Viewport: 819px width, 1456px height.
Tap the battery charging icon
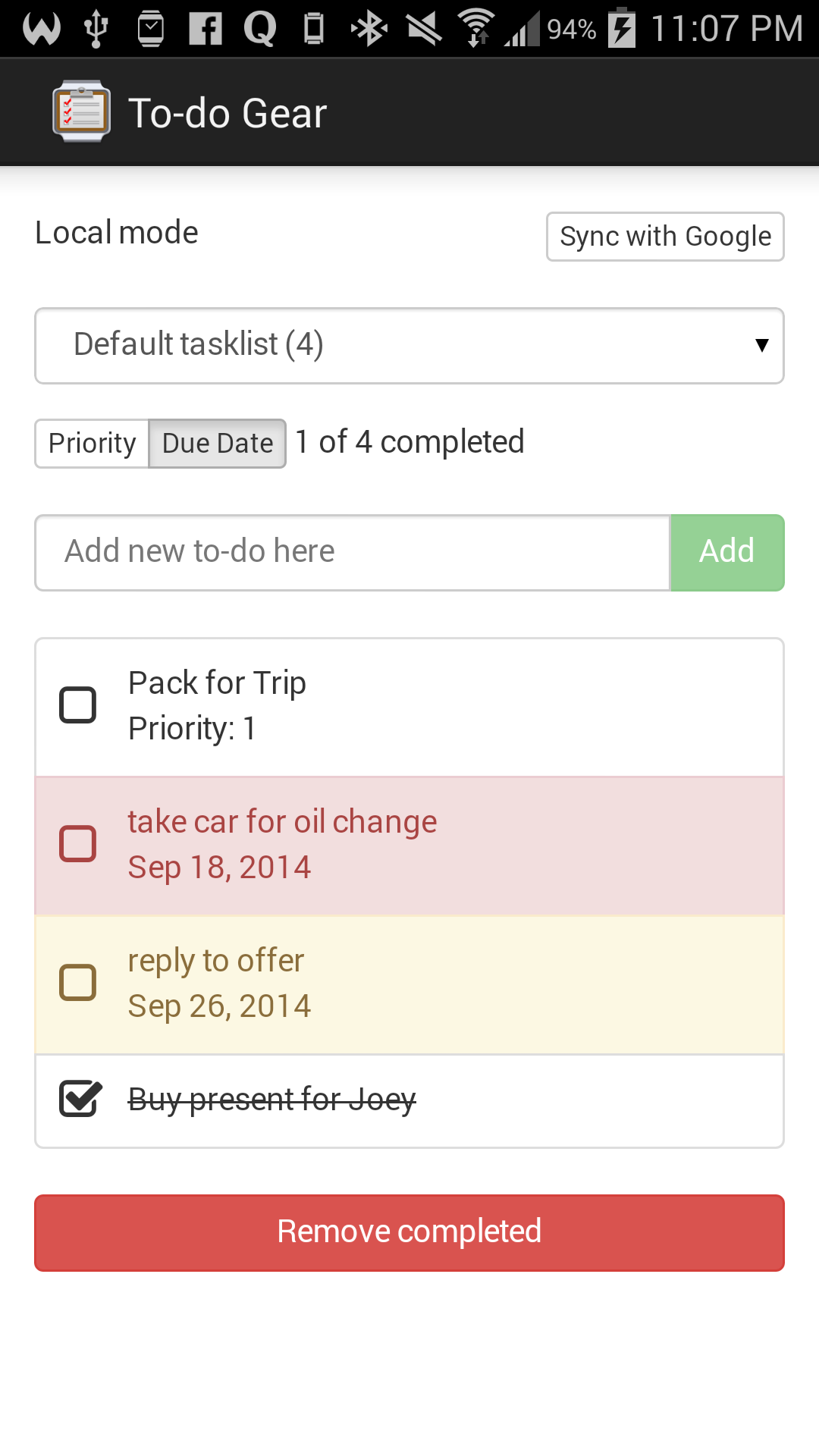623,28
